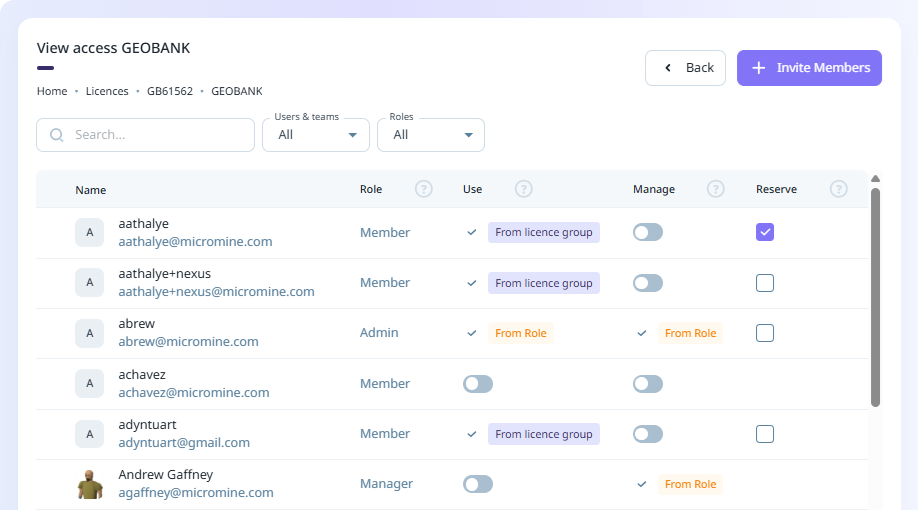Viewport: 918px width, 510px height.
Task: Click the Reserve column help icon
Action: 839,189
